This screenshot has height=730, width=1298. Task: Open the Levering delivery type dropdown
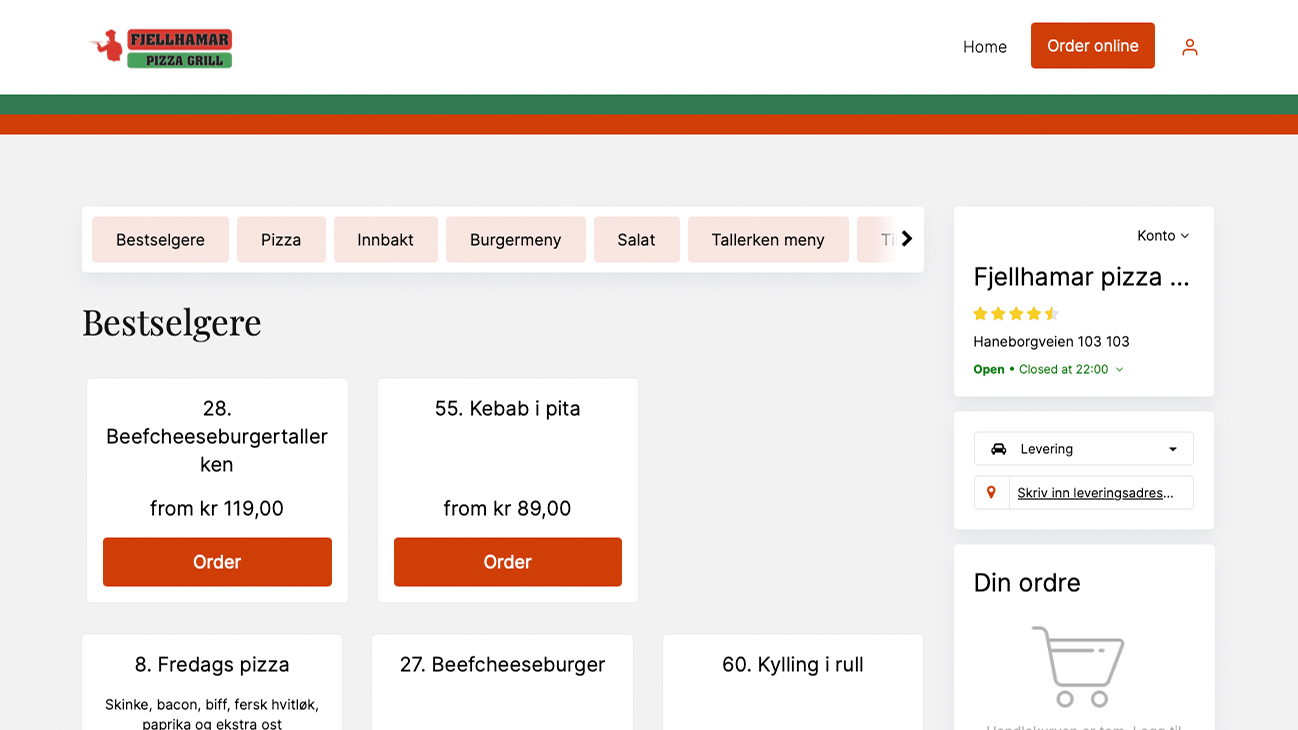click(1083, 449)
